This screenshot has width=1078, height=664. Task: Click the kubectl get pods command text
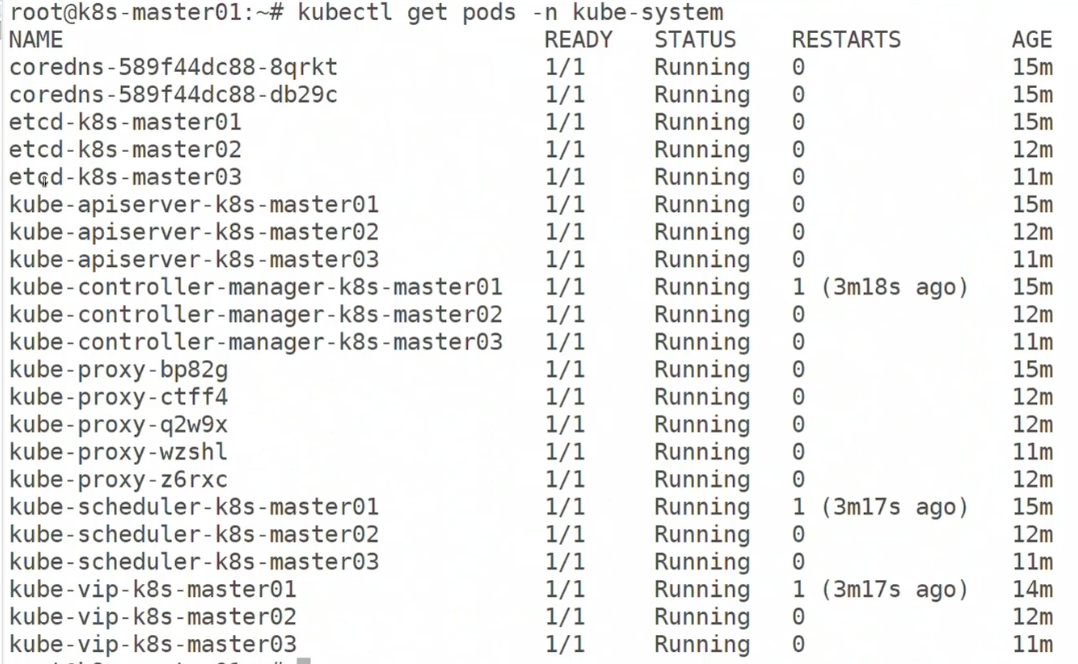pyautogui.click(x=510, y=12)
